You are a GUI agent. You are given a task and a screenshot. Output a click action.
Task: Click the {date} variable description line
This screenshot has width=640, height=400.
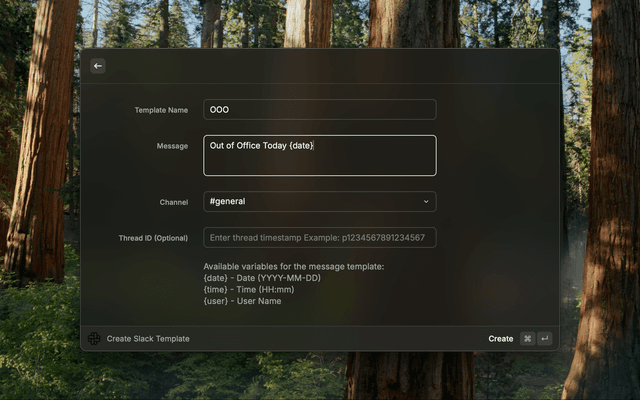[x=262, y=278]
